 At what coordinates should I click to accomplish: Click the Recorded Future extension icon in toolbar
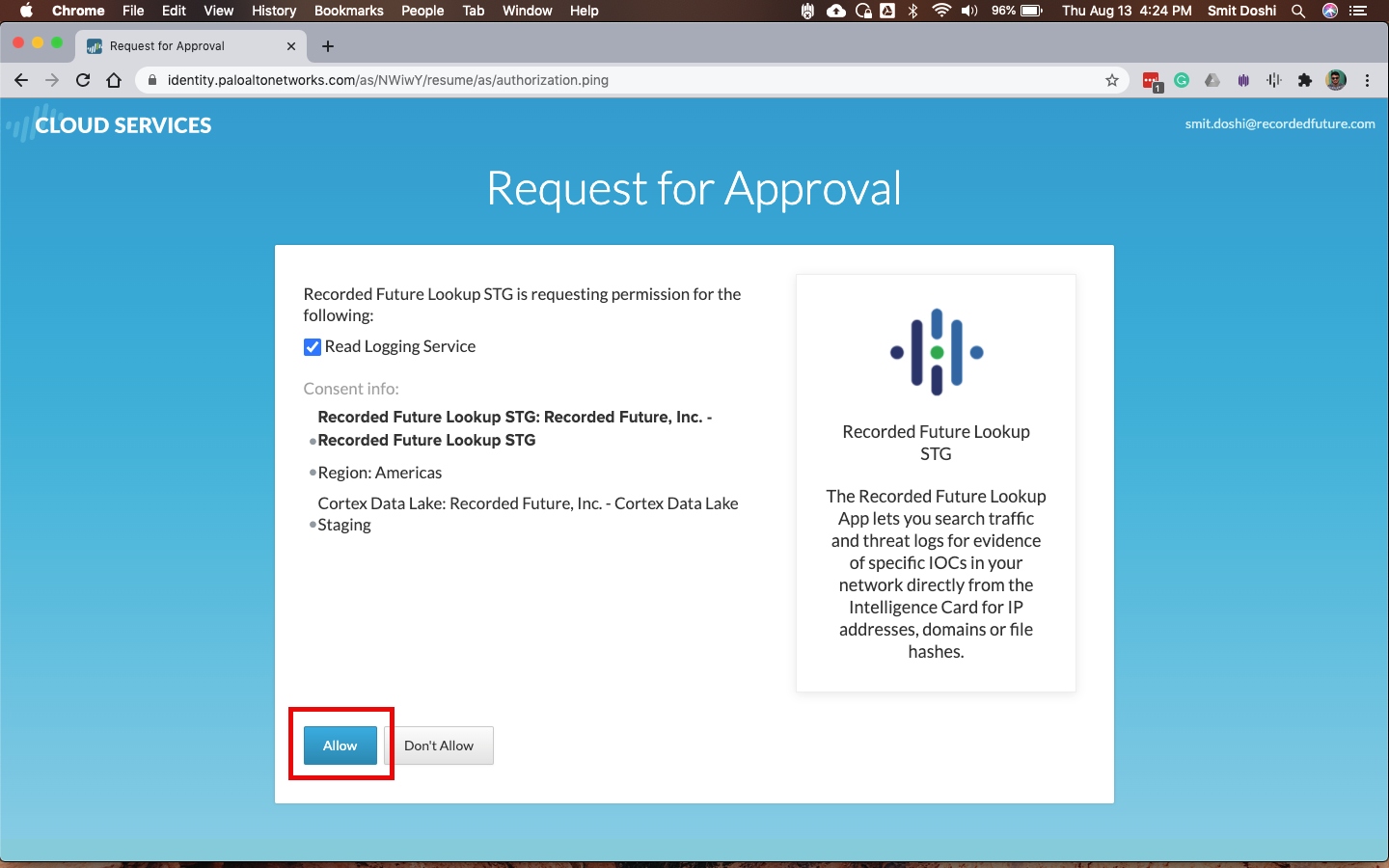[x=1274, y=80]
